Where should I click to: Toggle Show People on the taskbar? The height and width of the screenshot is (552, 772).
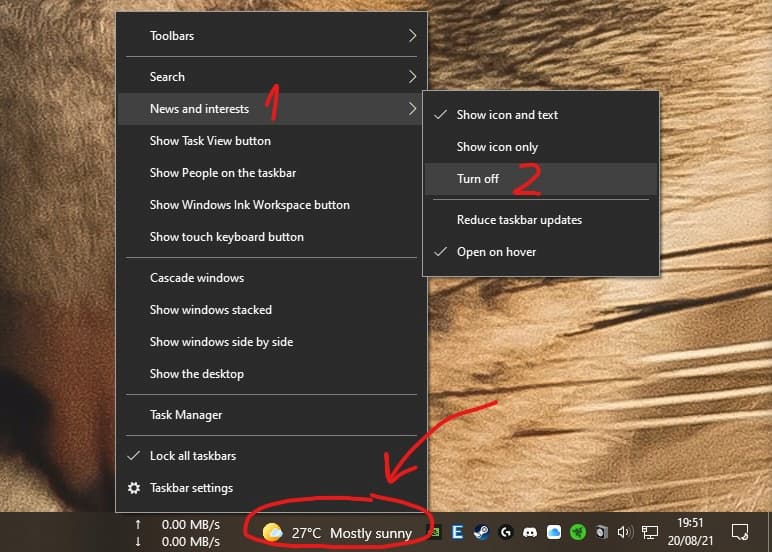271,173
